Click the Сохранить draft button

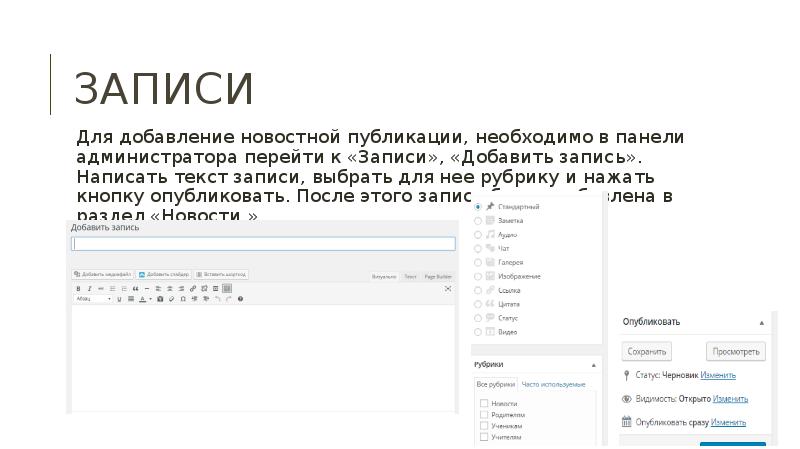[x=647, y=351]
